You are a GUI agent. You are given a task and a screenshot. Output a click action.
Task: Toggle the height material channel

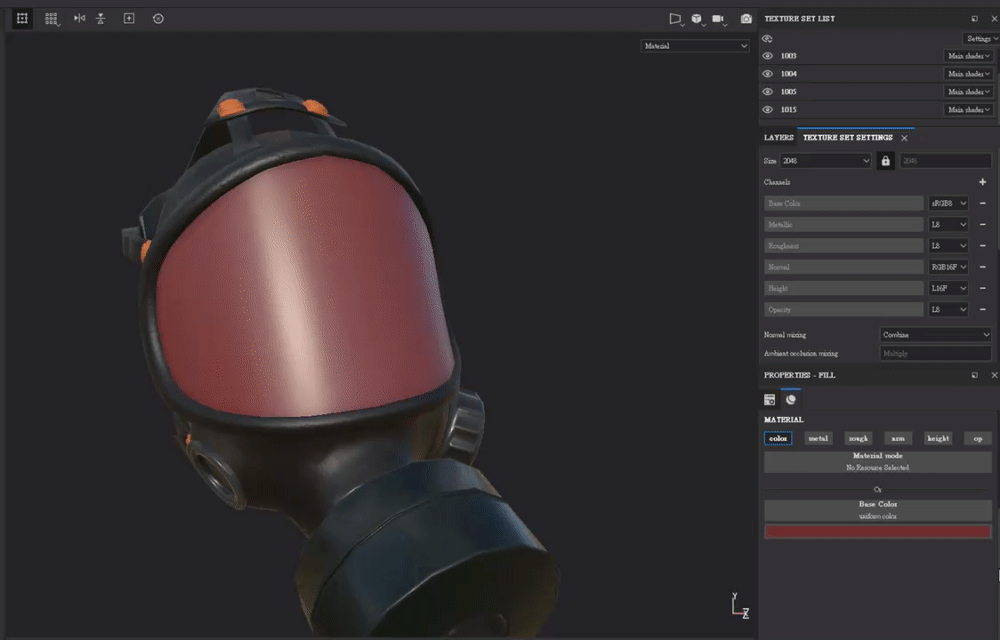pyautogui.click(x=938, y=439)
